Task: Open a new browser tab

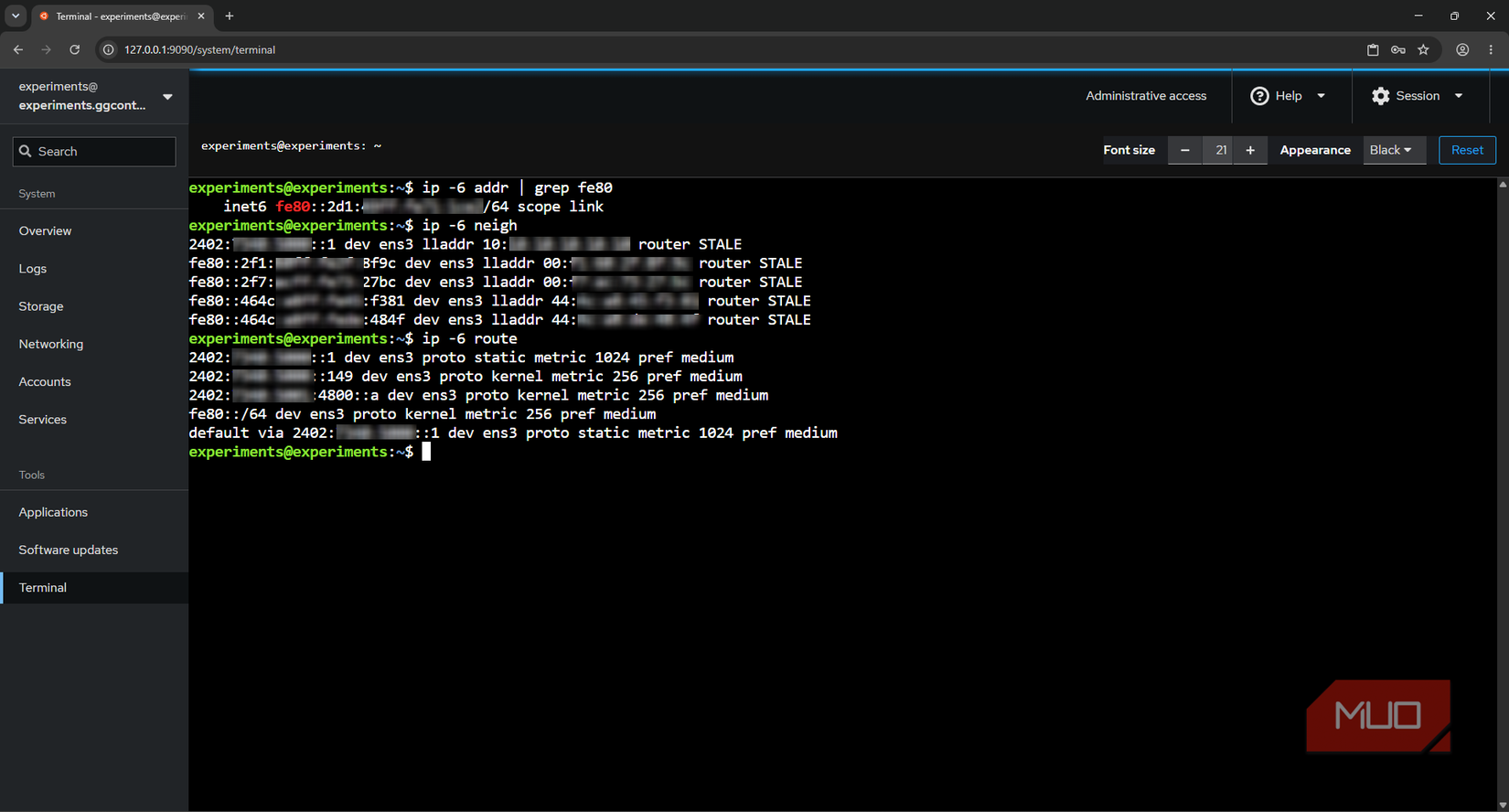Action: point(230,16)
